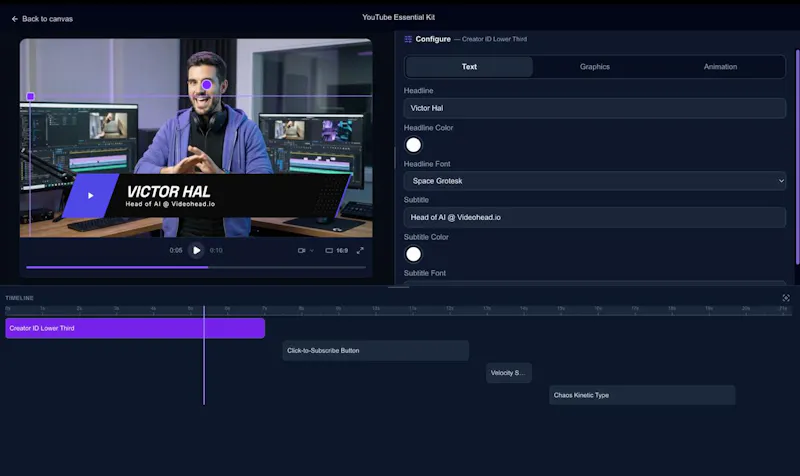Screen dimensions: 800x476
Task: Click the preview playback progress bar
Action: click(196, 267)
